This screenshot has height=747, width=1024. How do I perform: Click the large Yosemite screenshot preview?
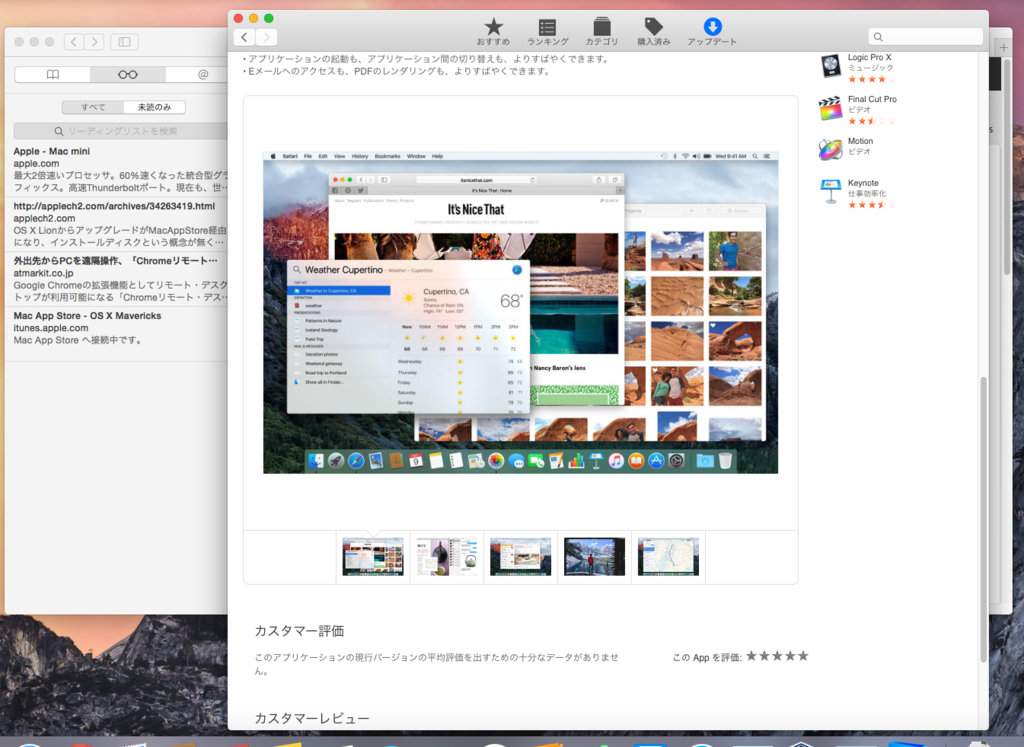point(520,312)
